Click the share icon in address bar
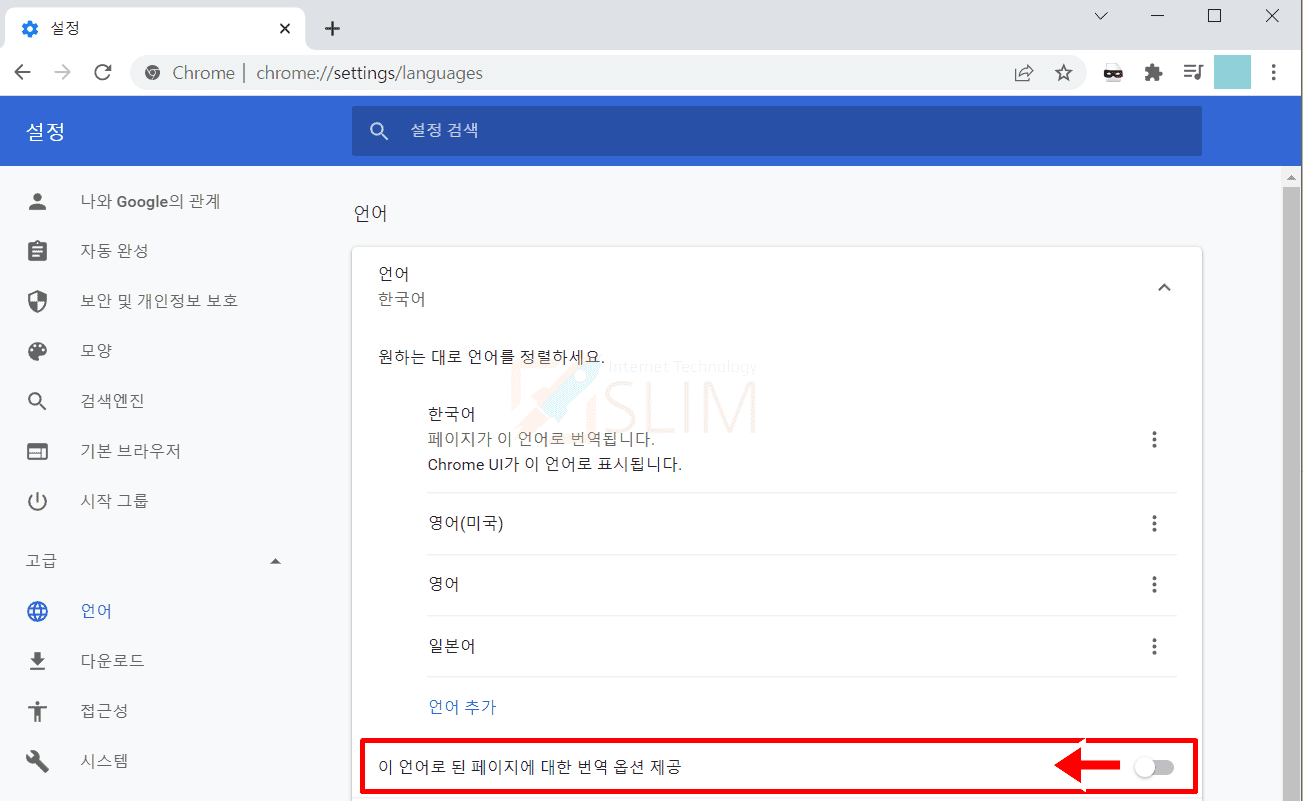Image resolution: width=1303 pixels, height=801 pixels. pos(1024,72)
